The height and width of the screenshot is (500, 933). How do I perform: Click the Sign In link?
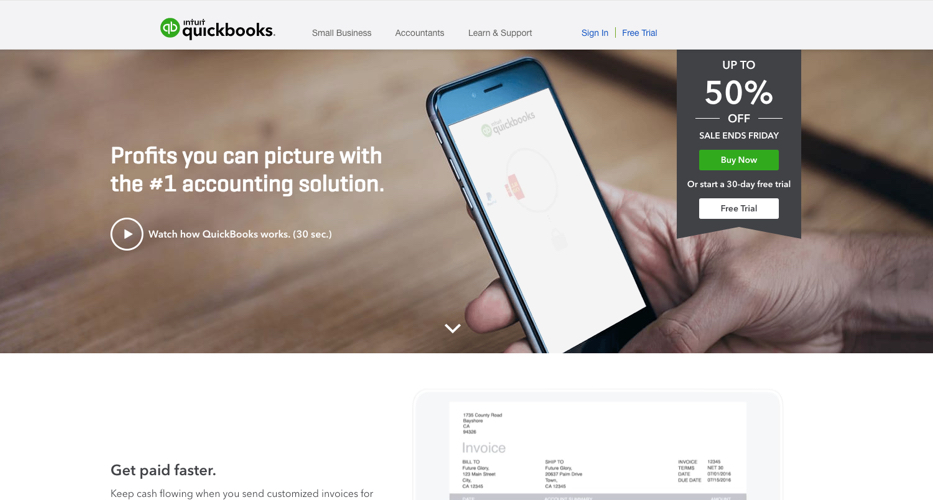(594, 33)
